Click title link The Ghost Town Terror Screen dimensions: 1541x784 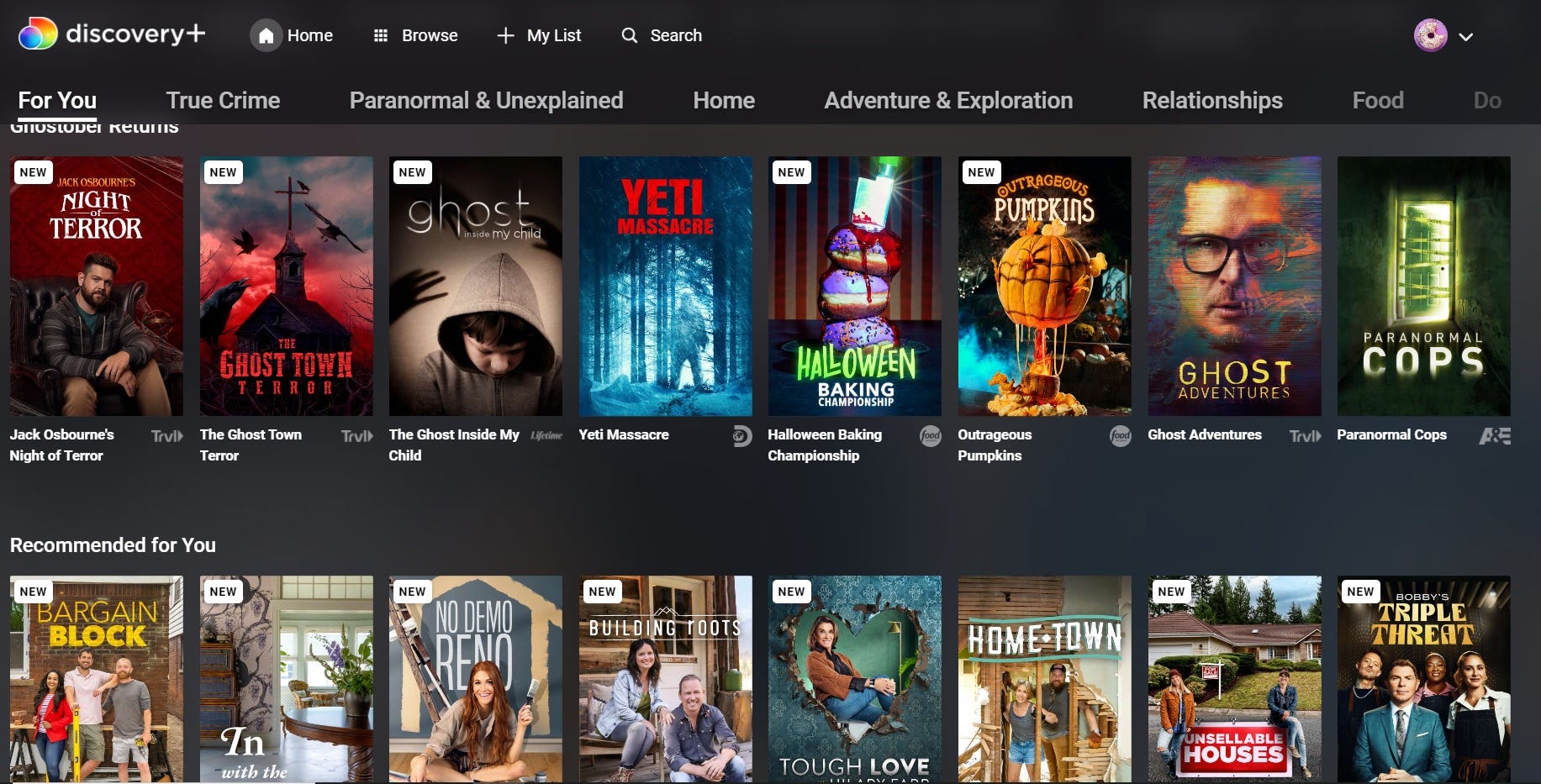251,445
